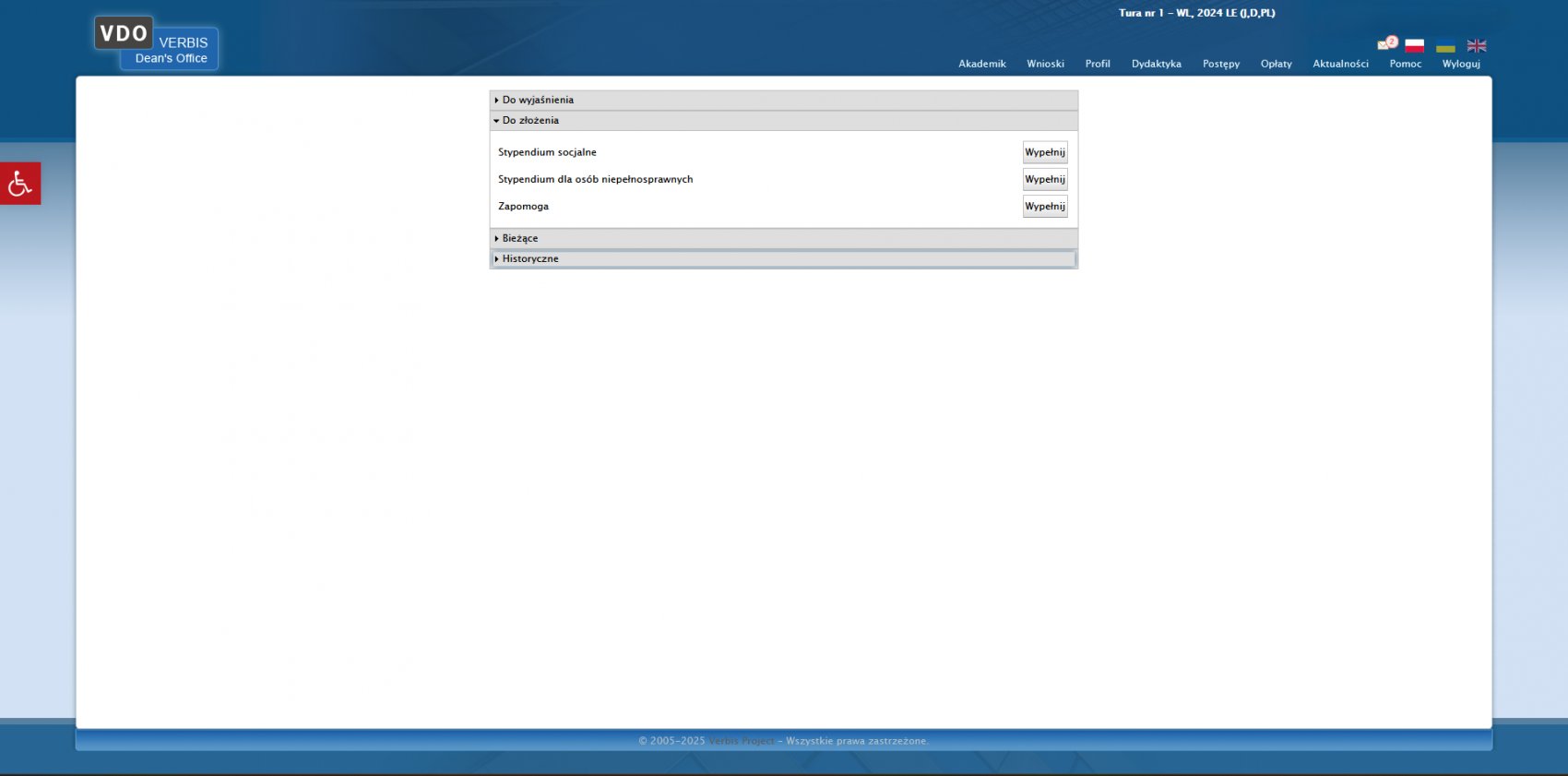Expand the Do wyjaśnienia section
This screenshot has width=1568, height=776.
tap(538, 100)
